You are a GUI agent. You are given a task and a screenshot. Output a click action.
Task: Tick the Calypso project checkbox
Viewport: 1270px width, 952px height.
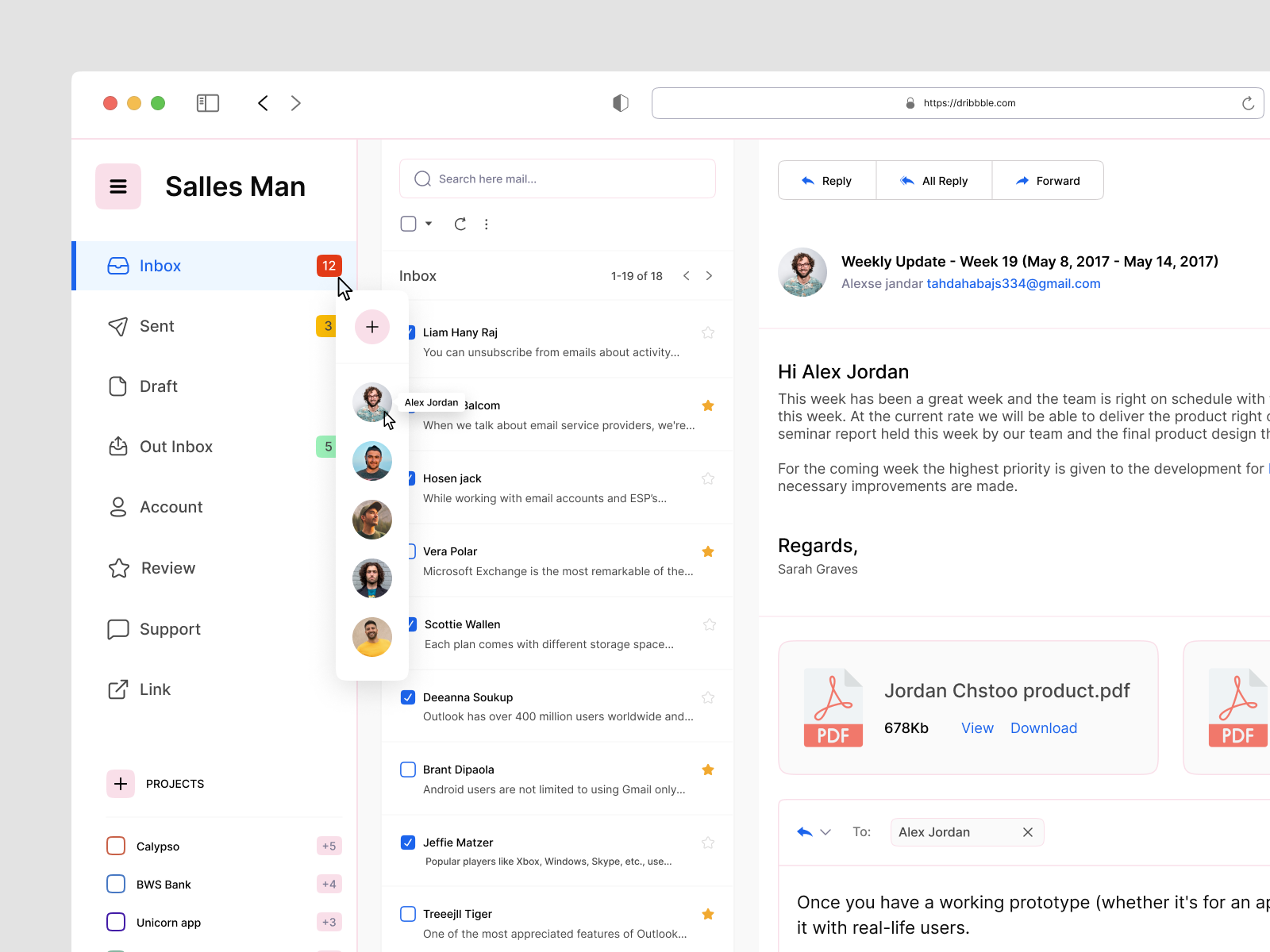116,846
